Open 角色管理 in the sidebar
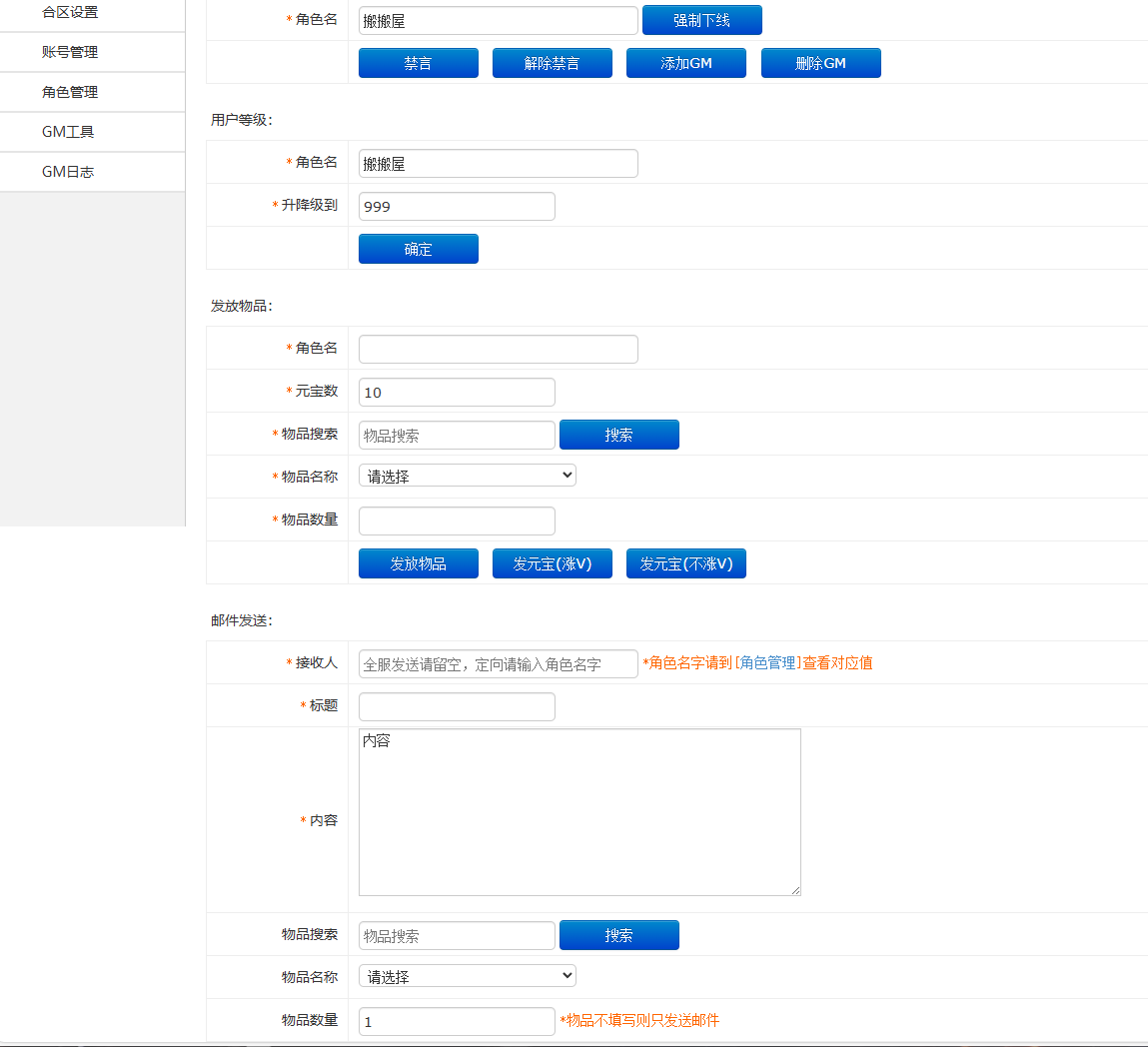 pyautogui.click(x=70, y=92)
